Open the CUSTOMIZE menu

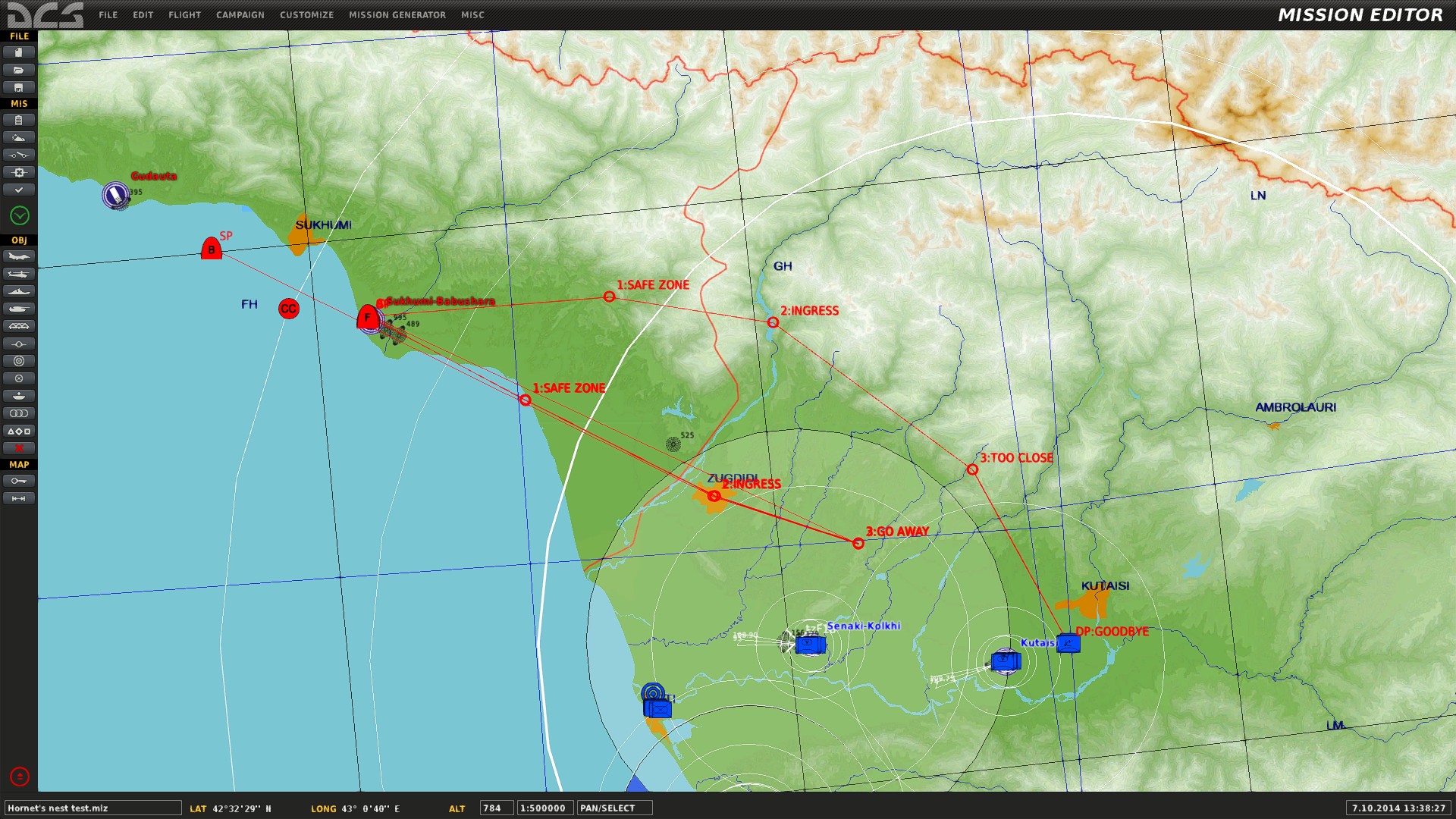tap(307, 14)
